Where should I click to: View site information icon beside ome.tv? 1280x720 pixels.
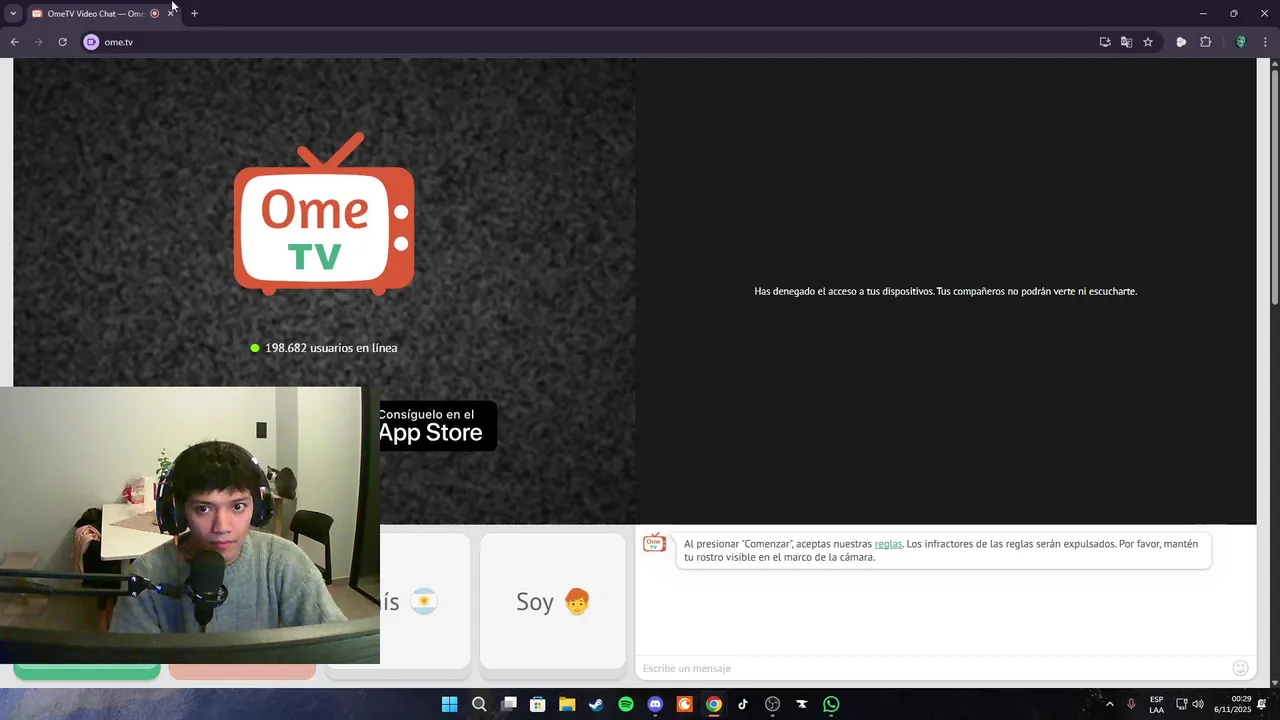point(91,42)
